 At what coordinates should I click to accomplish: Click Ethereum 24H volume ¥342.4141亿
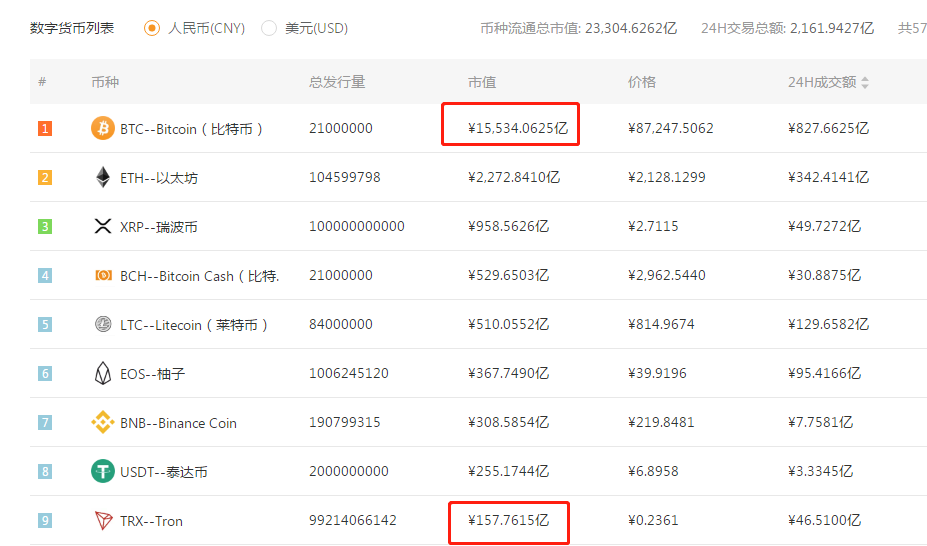pos(828,177)
